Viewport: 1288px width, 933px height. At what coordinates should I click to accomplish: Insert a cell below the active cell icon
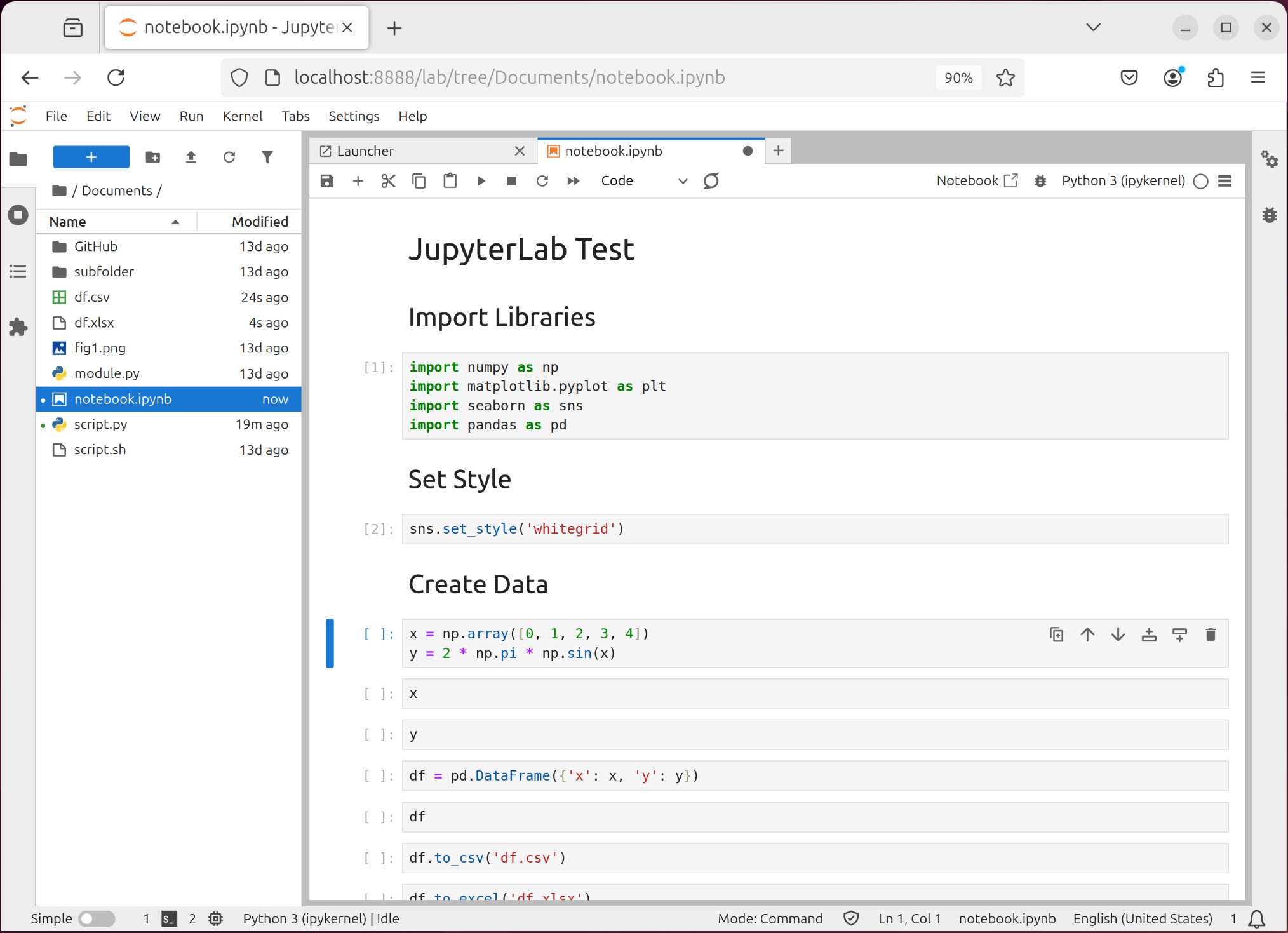pyautogui.click(x=1179, y=634)
